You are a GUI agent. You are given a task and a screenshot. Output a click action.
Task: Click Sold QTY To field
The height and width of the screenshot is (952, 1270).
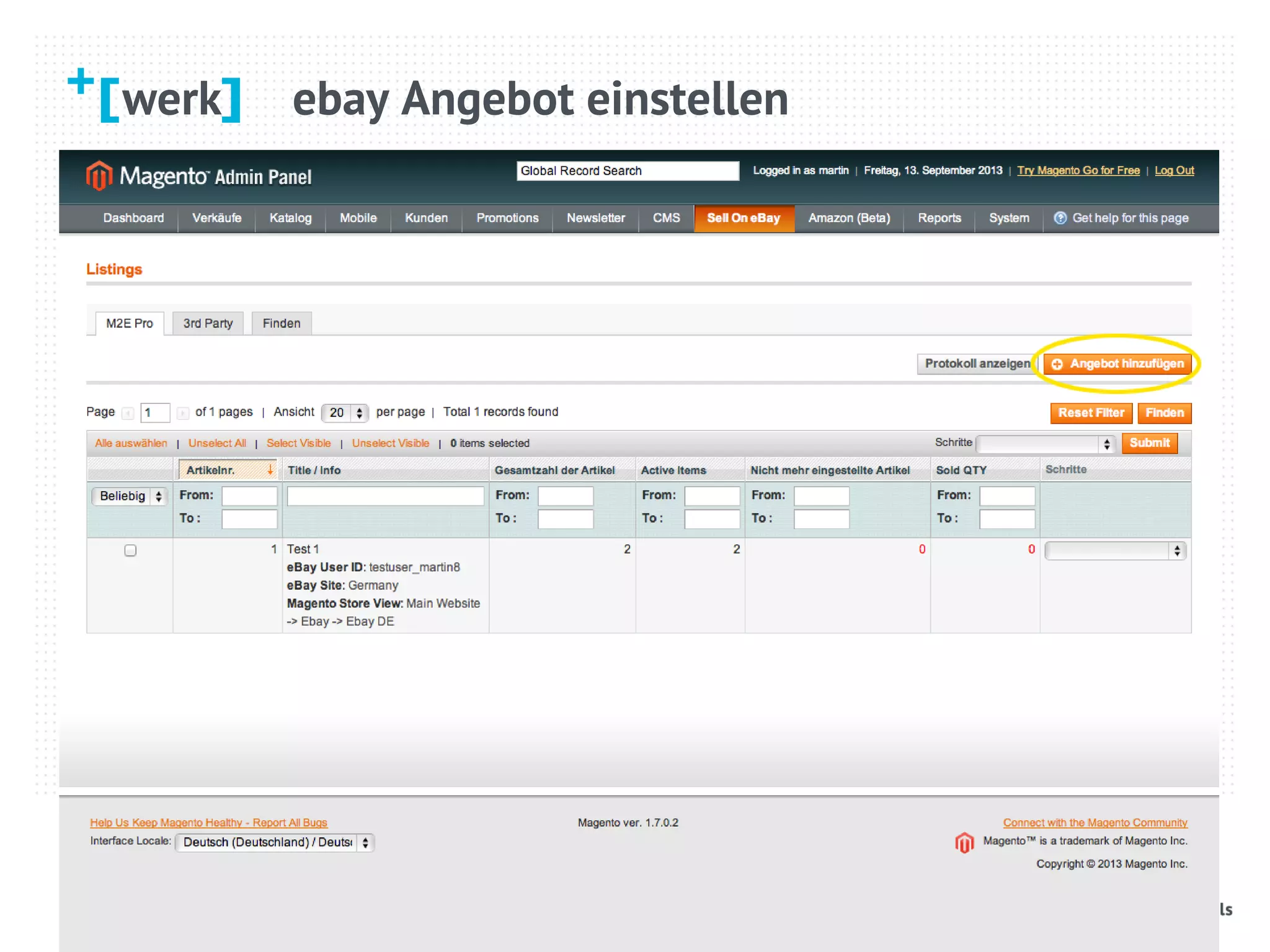click(x=1007, y=519)
